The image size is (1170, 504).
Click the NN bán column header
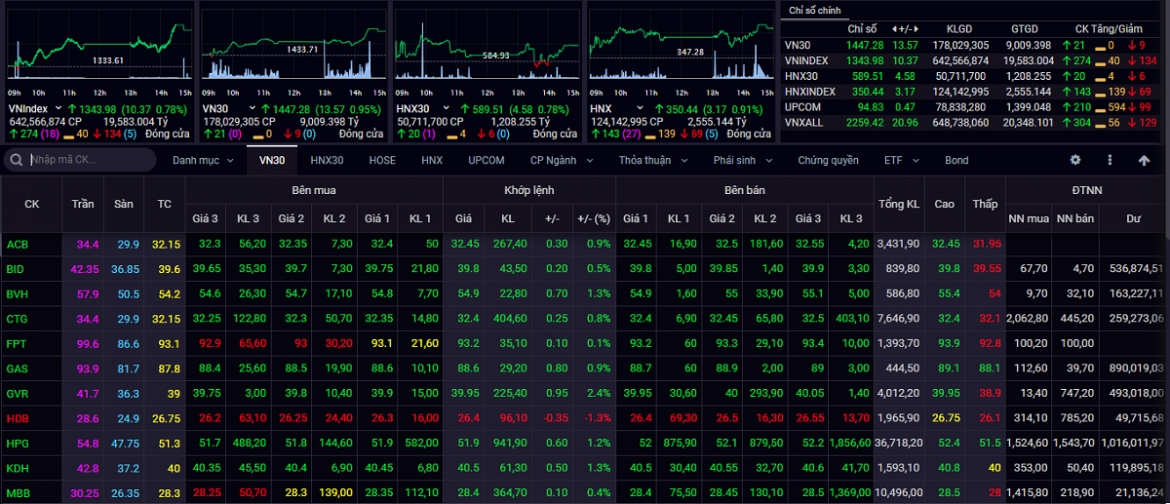click(1075, 218)
